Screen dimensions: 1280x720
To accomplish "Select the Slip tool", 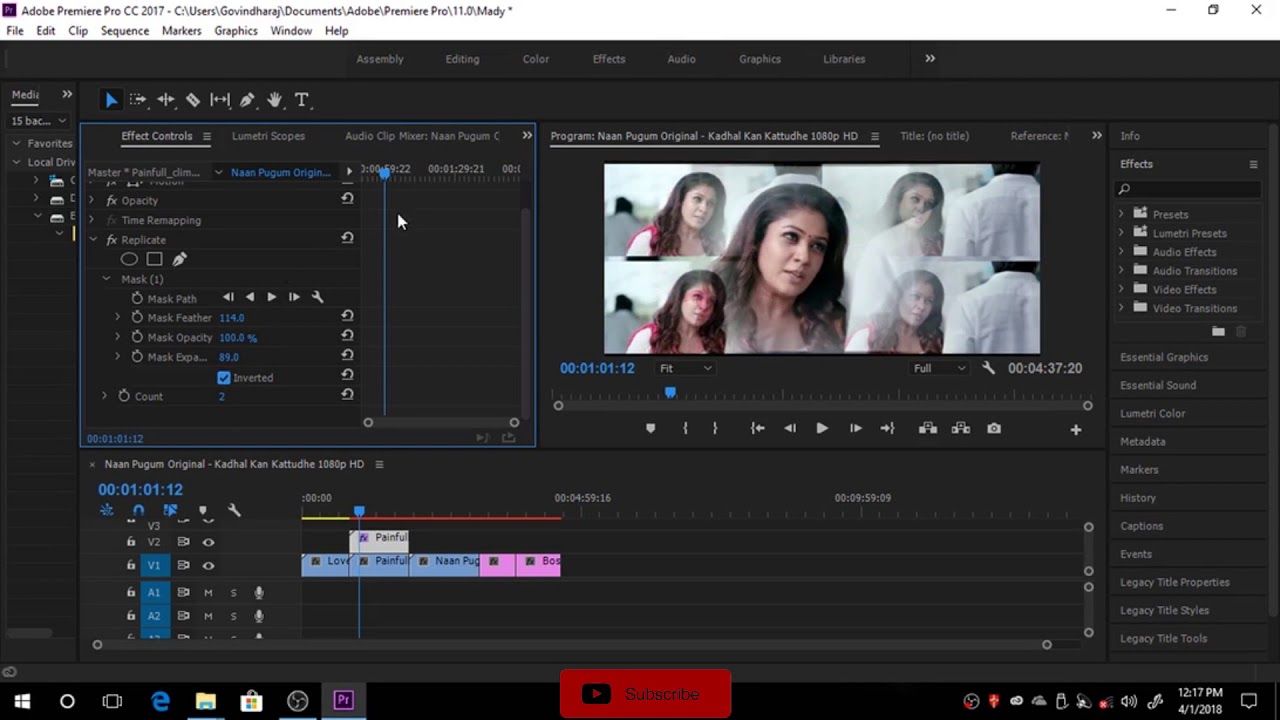I will click(x=220, y=100).
